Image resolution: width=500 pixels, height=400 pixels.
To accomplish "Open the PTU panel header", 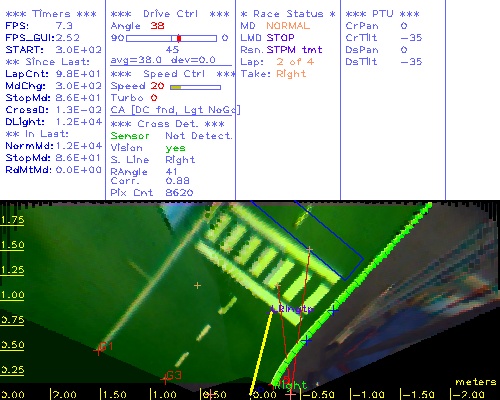I will 382,14.
